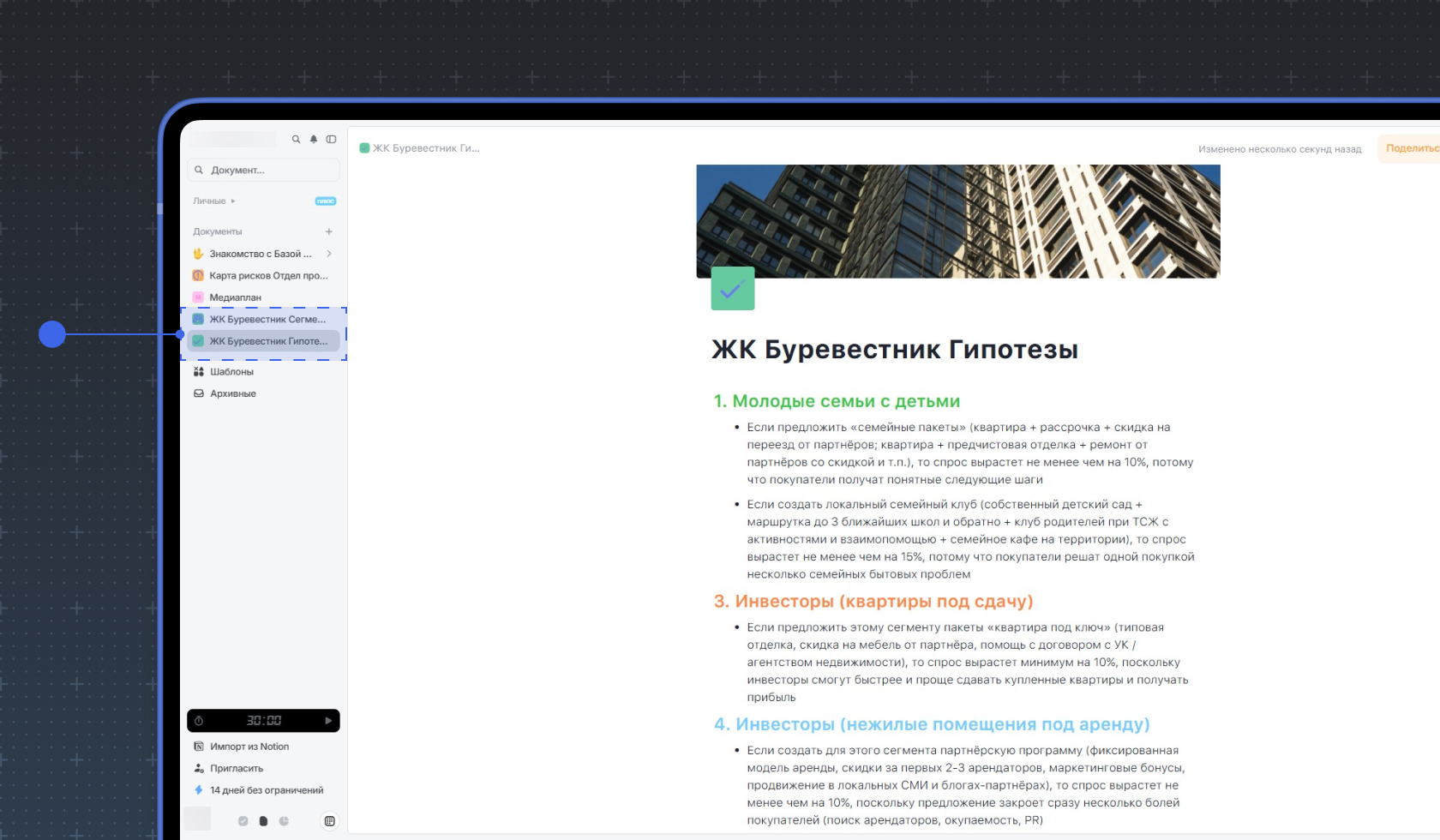Click the hand emoji icon beside "Знакомство с Базой"
Image resolution: width=1440 pixels, height=840 pixels.
coord(198,254)
